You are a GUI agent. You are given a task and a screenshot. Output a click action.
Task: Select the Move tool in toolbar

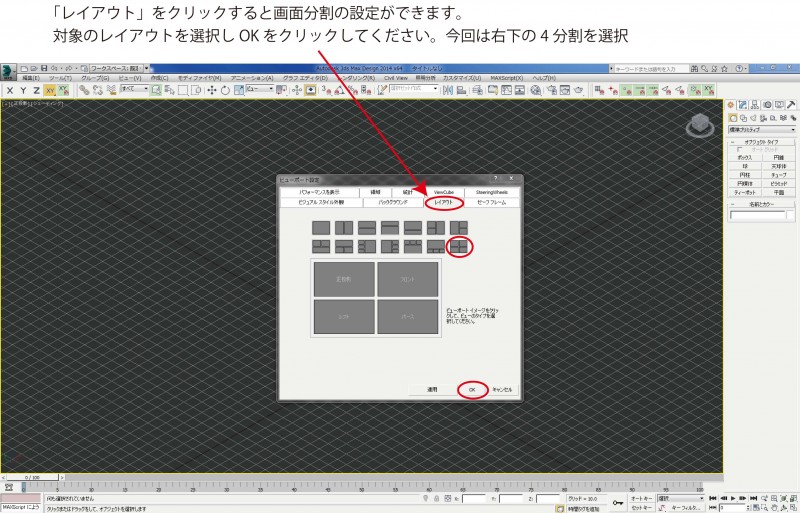[x=212, y=90]
